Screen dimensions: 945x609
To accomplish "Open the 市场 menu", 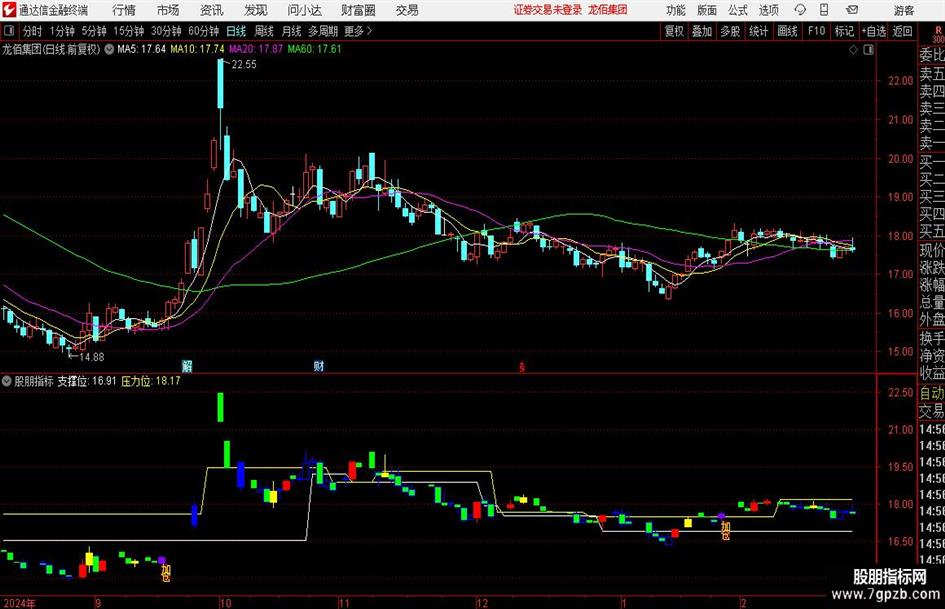I will click(x=168, y=10).
